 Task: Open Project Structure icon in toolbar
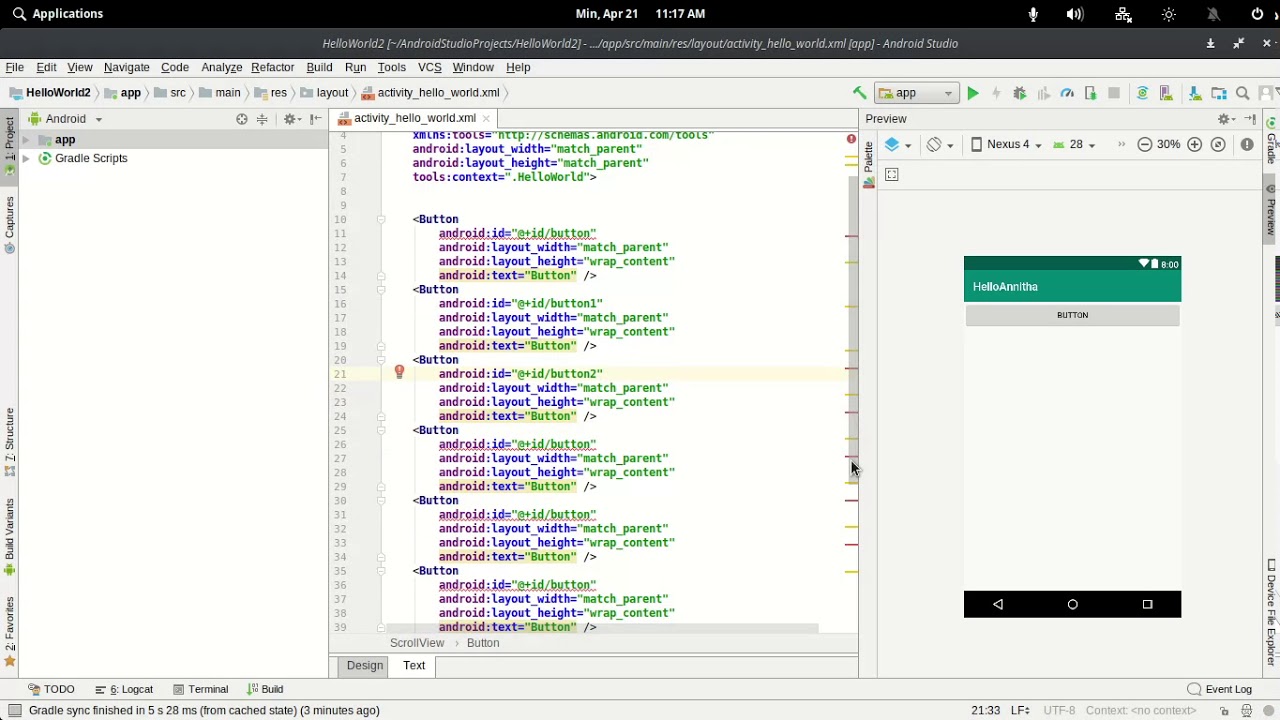pos(1219,93)
